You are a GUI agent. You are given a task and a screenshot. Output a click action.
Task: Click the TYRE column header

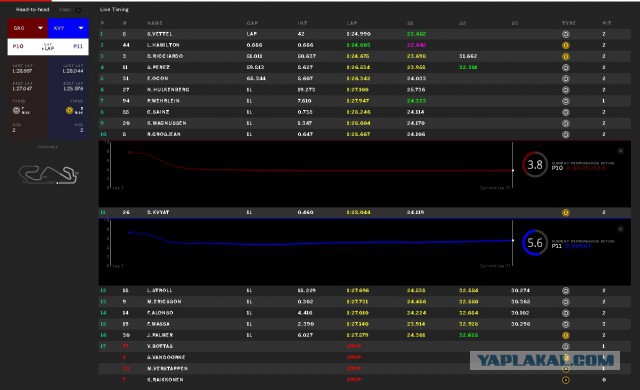point(569,23)
